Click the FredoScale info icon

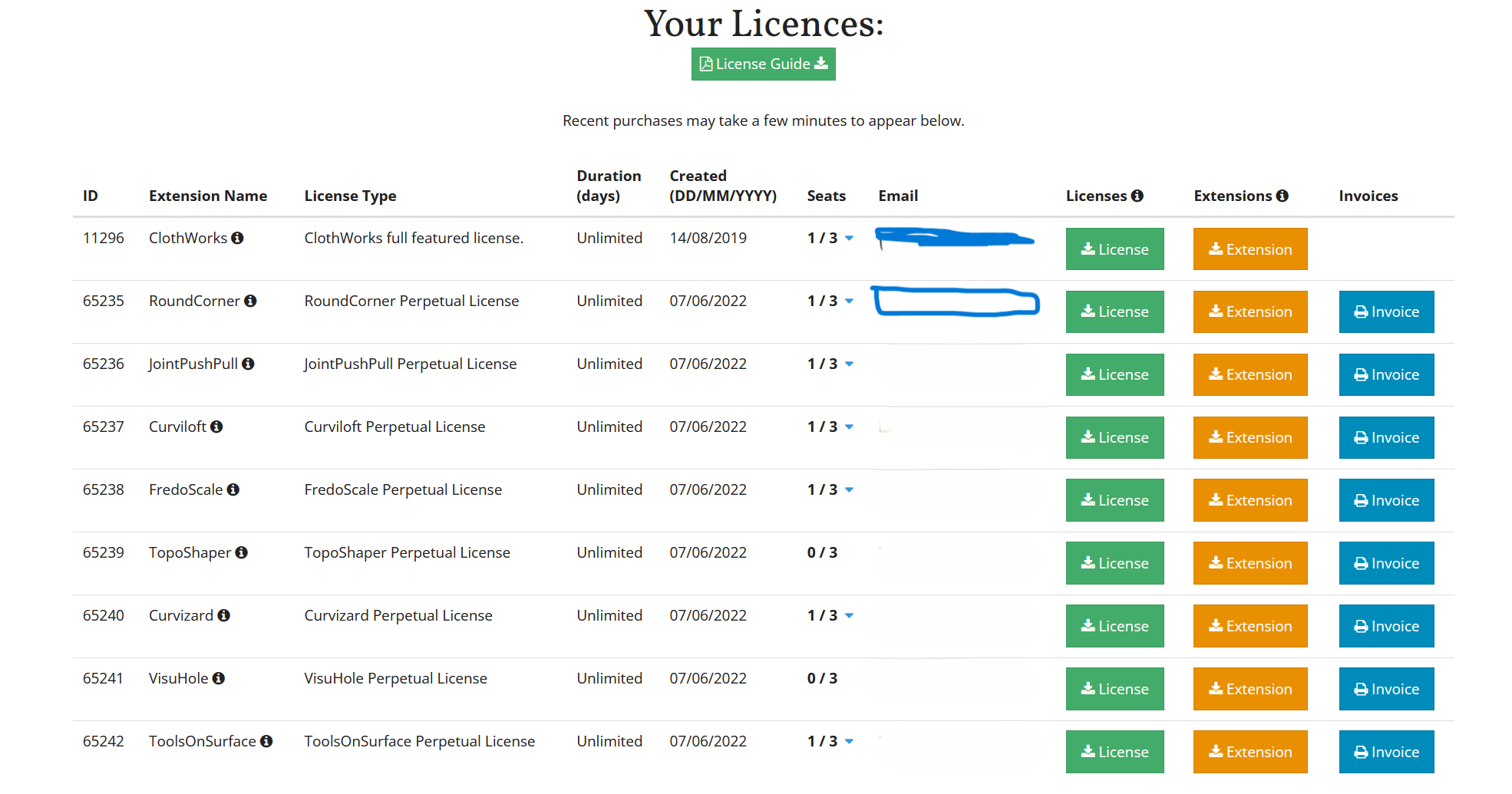[x=233, y=489]
